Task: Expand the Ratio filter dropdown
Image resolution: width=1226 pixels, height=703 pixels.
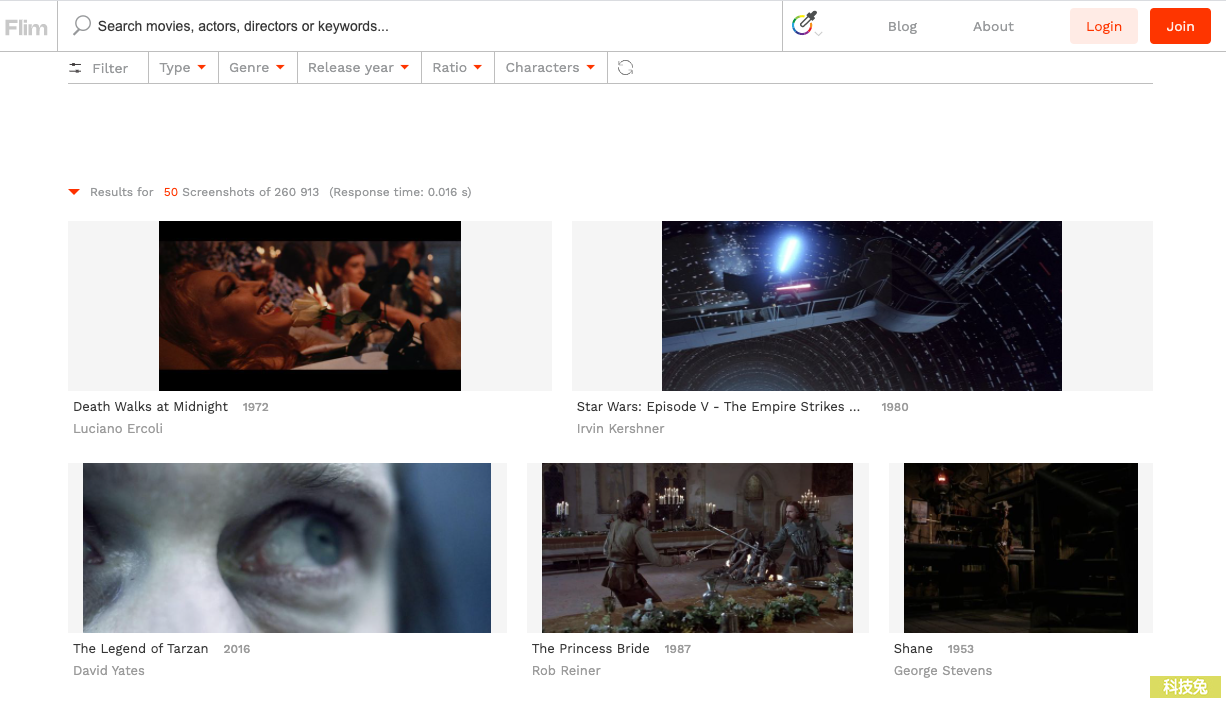Action: (457, 68)
